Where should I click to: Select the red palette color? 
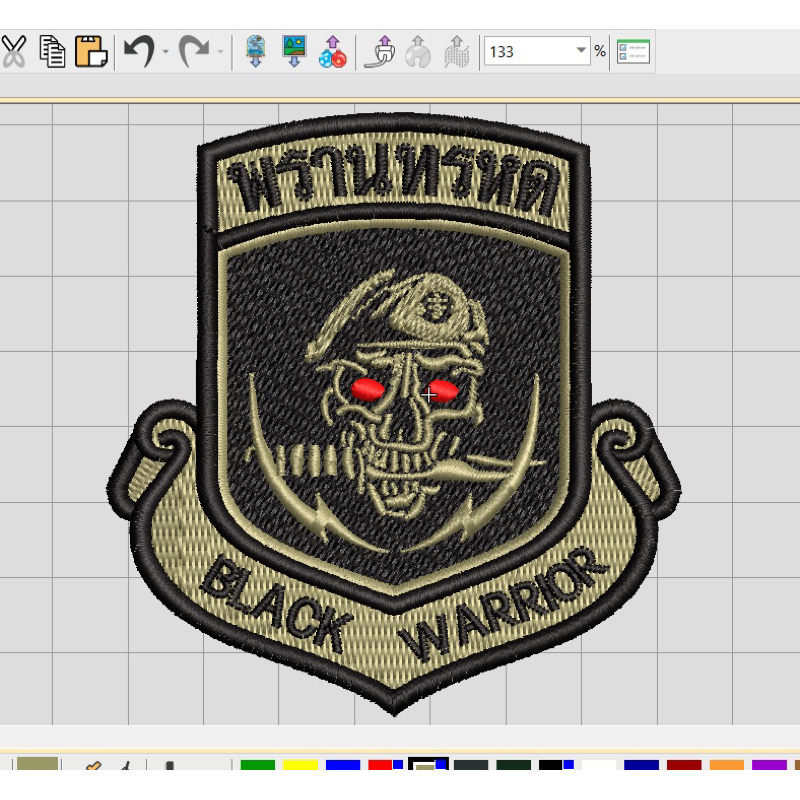click(380, 764)
